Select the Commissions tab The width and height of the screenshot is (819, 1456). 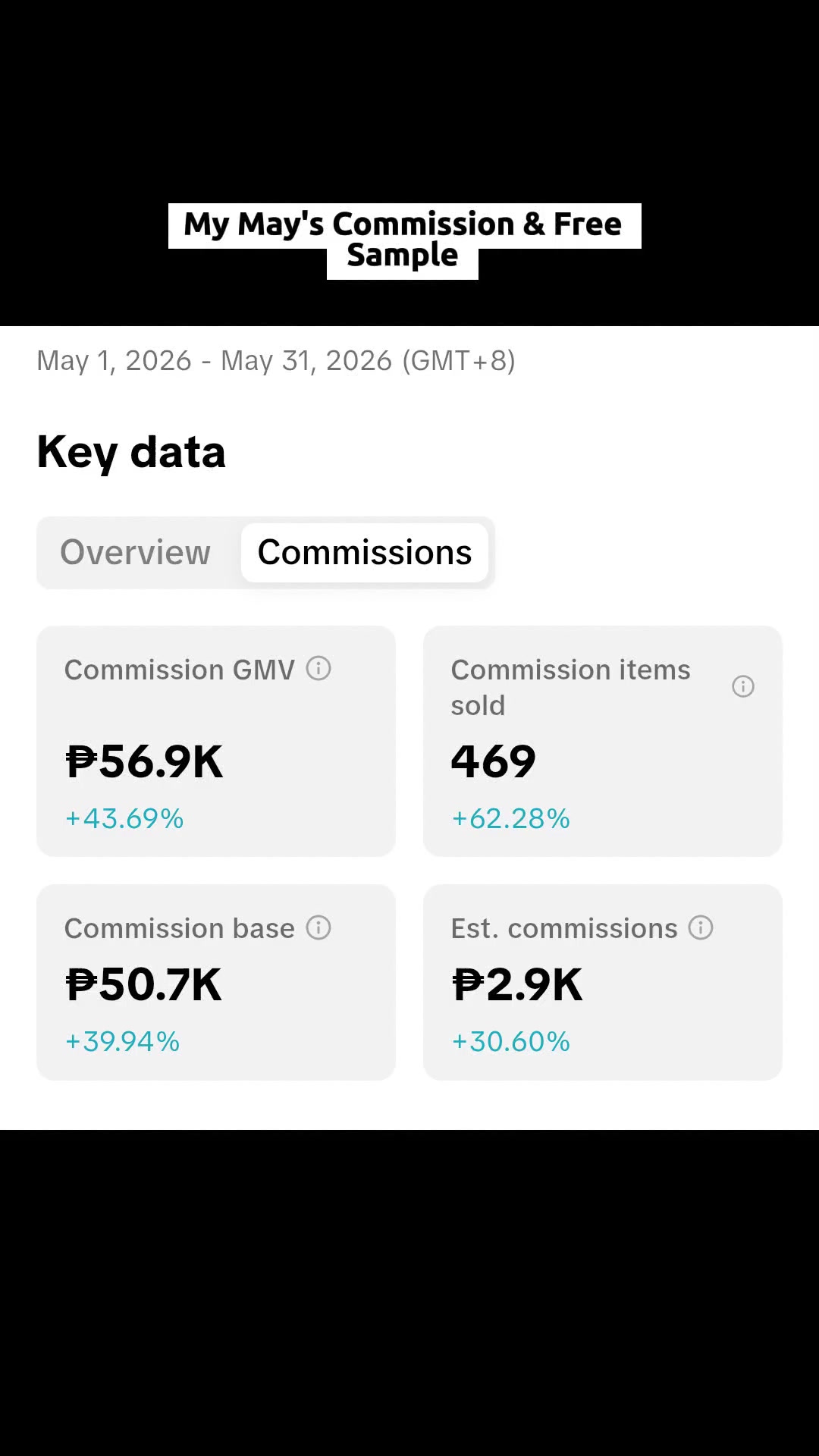(x=365, y=552)
